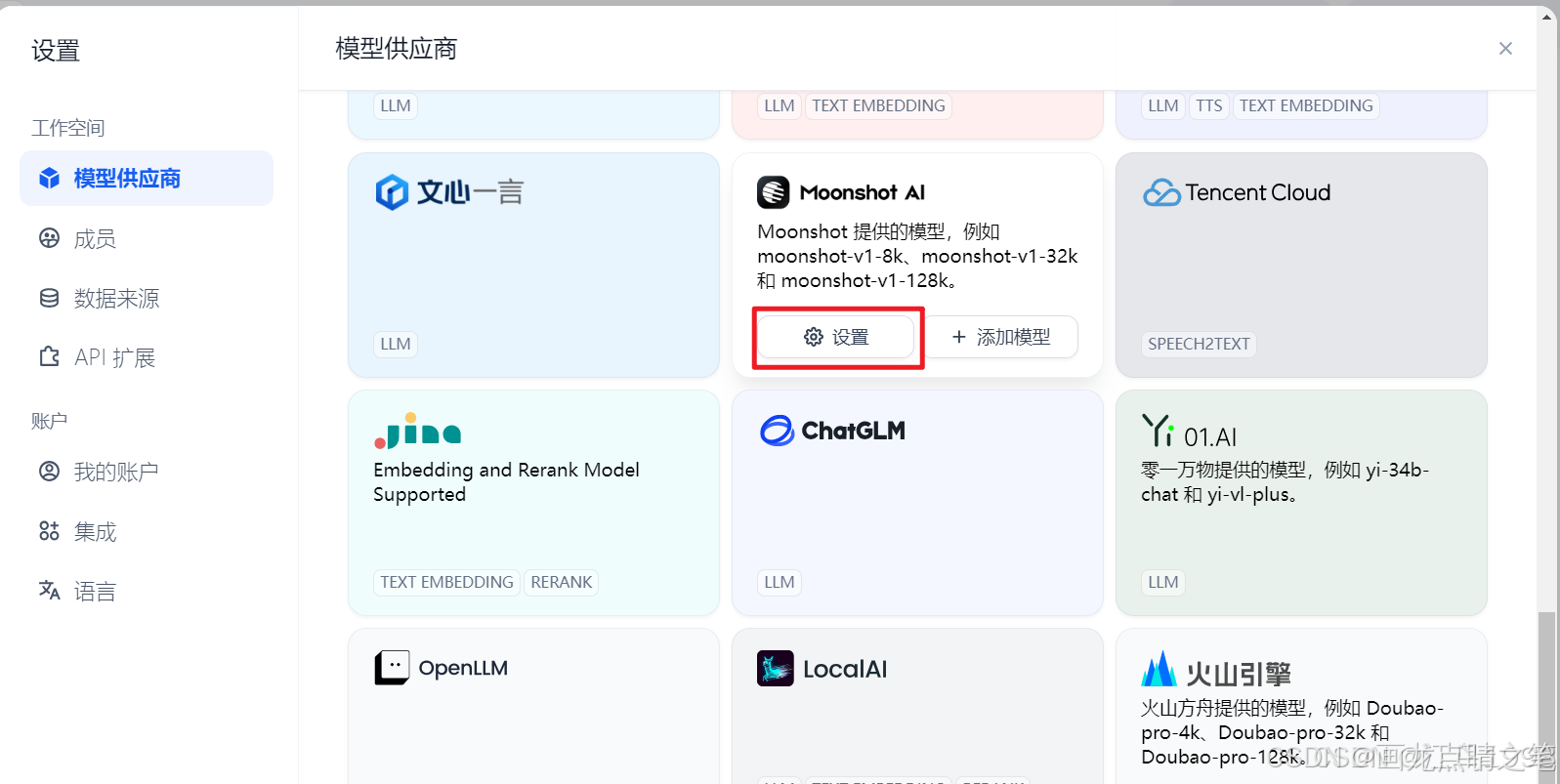Click the LLM tag on the 文心一言 card

396,344
